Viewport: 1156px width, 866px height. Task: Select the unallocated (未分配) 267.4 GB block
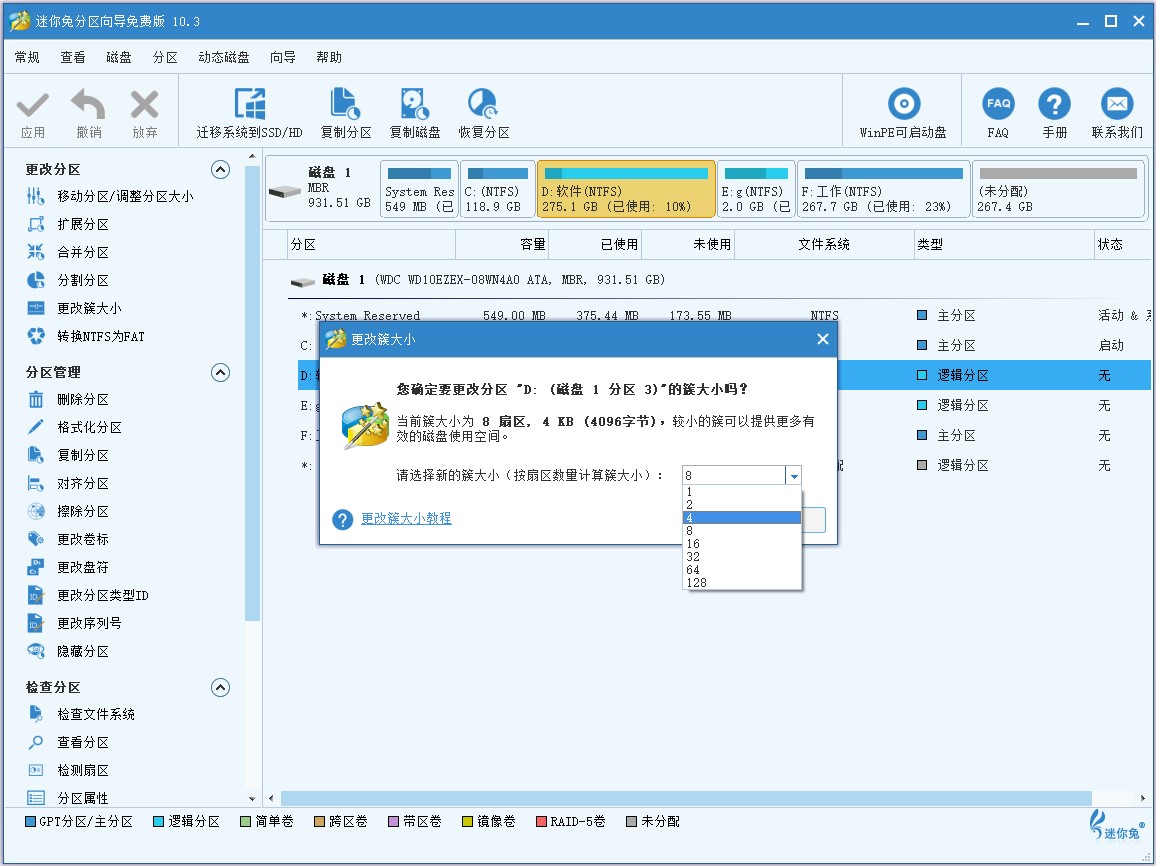click(x=1059, y=189)
